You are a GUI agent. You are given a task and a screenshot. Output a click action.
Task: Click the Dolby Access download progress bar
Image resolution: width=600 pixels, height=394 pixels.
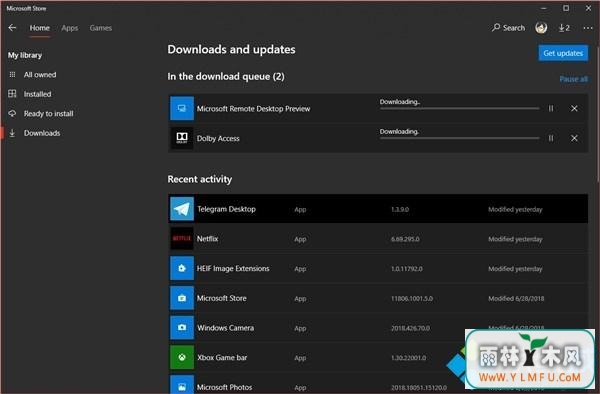click(x=460, y=138)
